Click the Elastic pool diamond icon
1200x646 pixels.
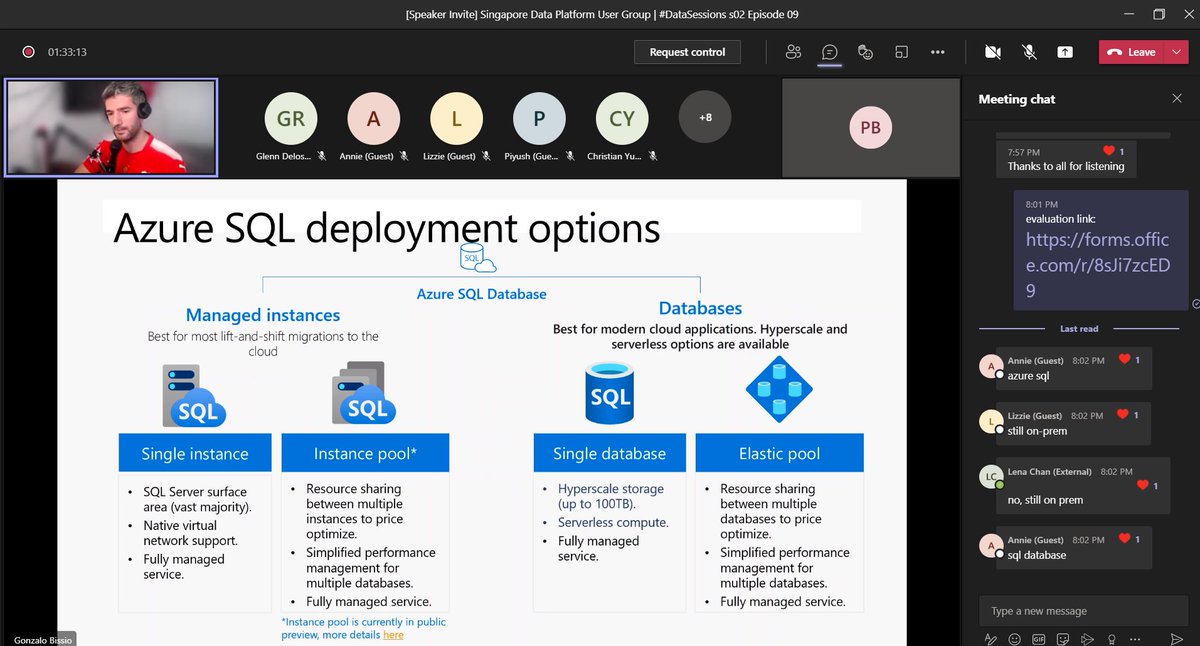coord(779,389)
